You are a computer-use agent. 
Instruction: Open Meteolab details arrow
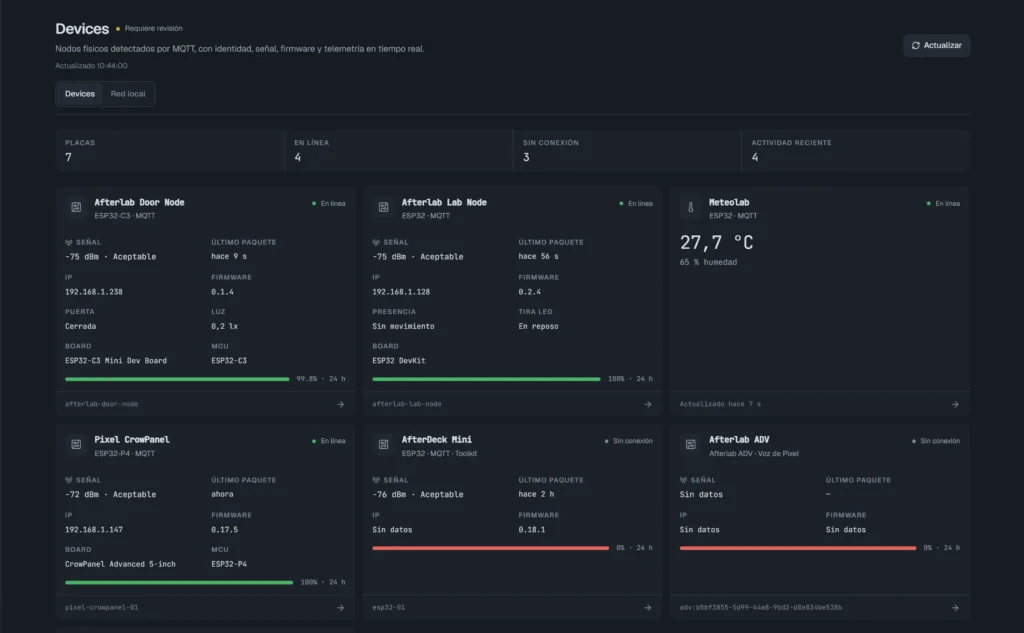pyautogui.click(x=955, y=404)
